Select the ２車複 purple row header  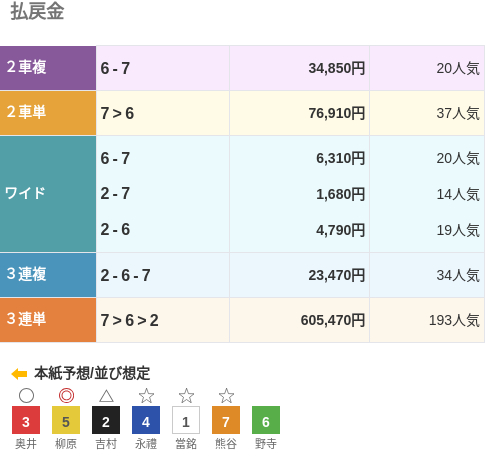[48, 68]
